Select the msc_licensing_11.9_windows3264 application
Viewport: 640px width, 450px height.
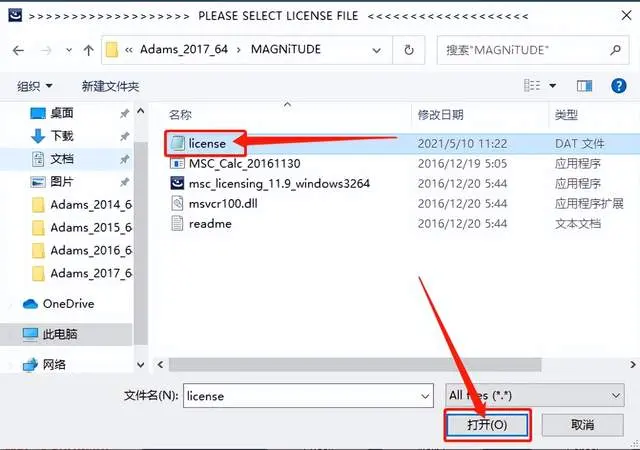pos(270,183)
